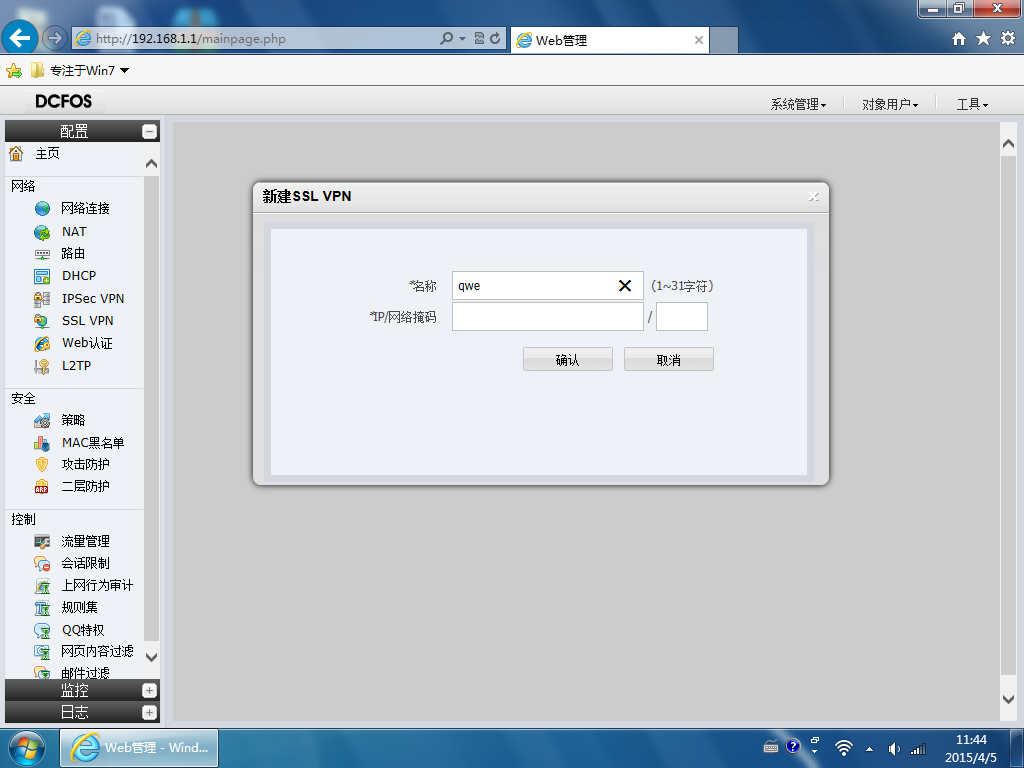Click the NAT icon in sidebar

[x=42, y=232]
